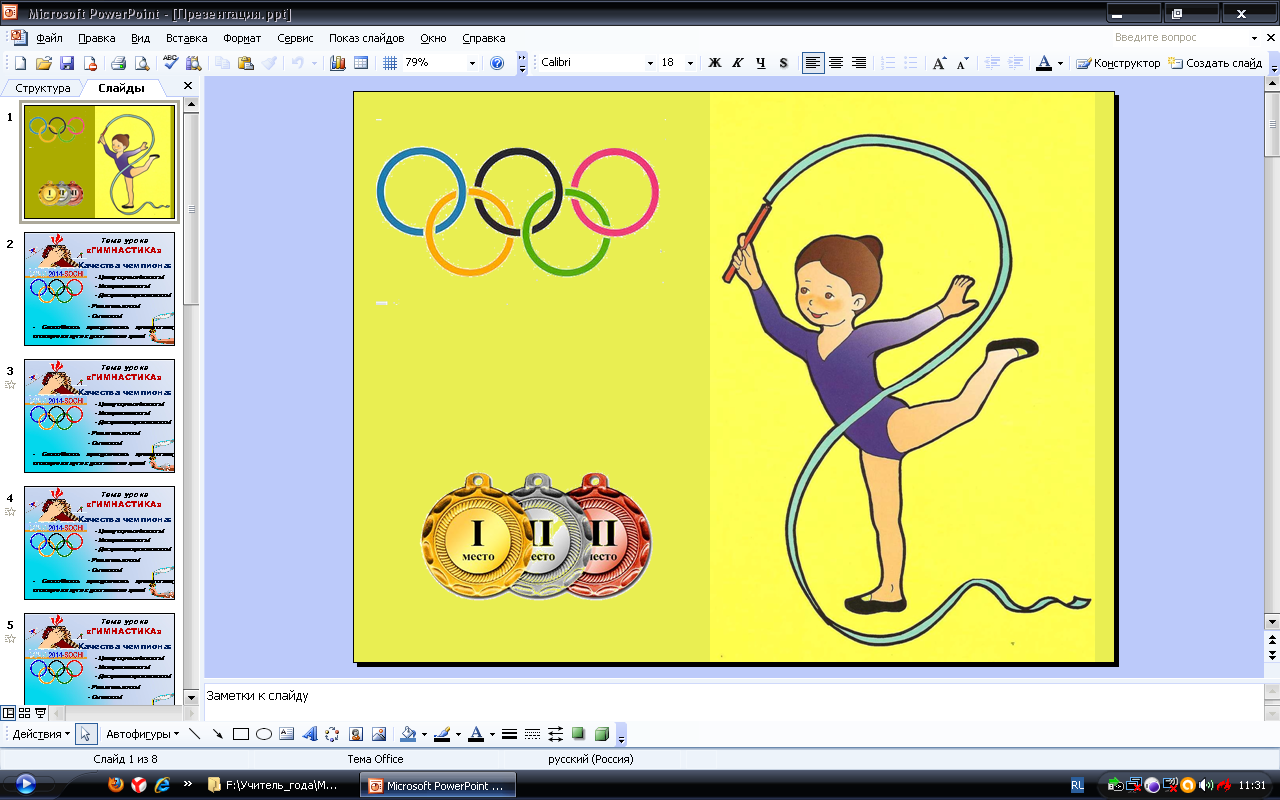
Task: Insert WordArt object
Action: click(x=310, y=734)
